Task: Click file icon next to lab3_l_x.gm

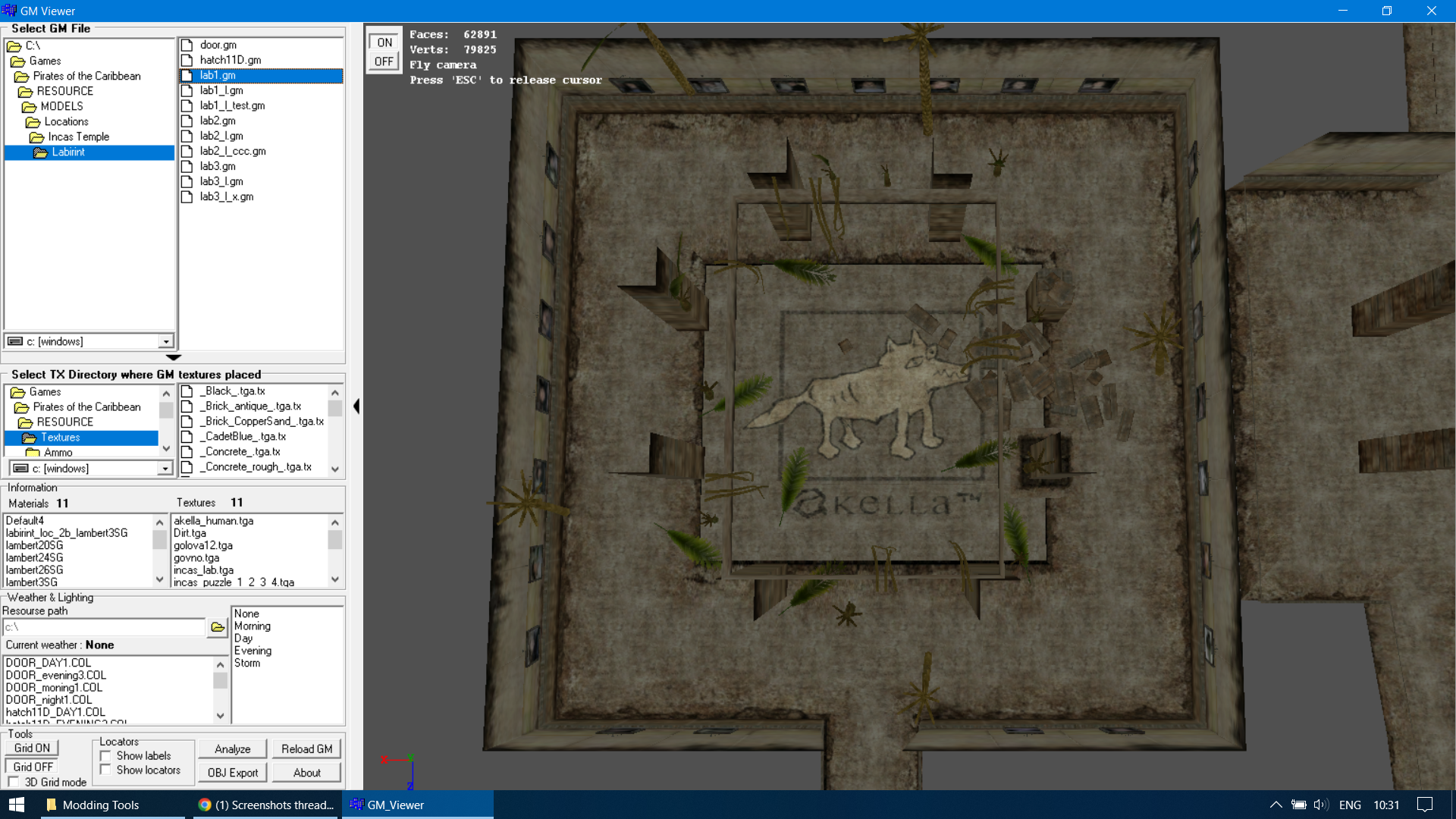Action: point(187,196)
